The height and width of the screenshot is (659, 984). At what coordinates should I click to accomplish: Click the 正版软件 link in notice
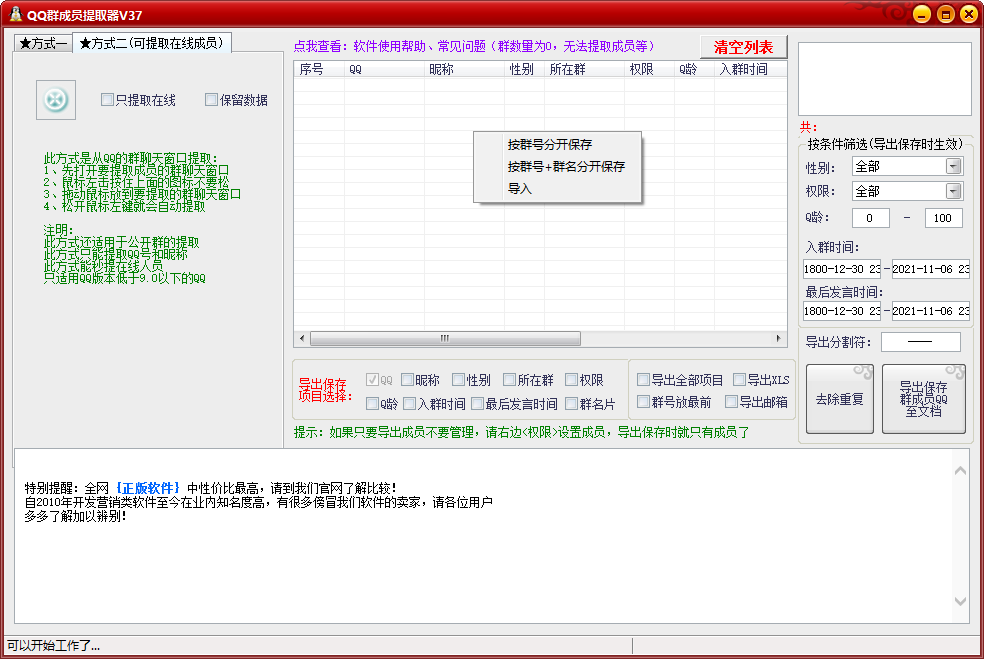(x=147, y=488)
